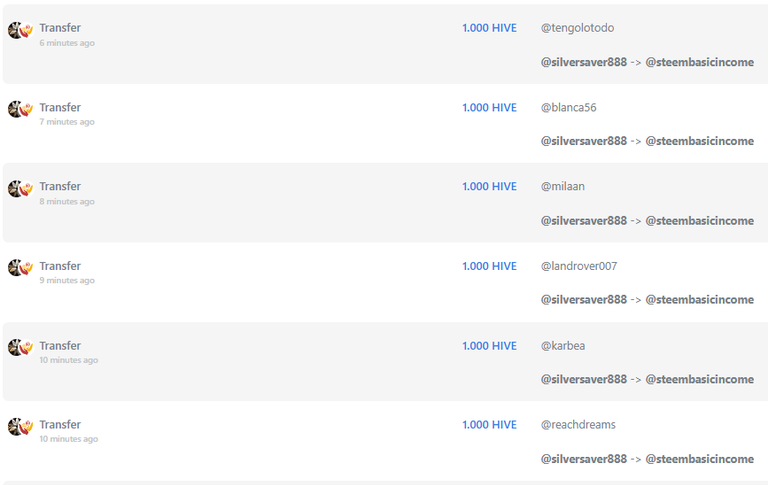The image size is (768, 485).
Task: Open the @landrover007 memo link
Action: click(578, 266)
